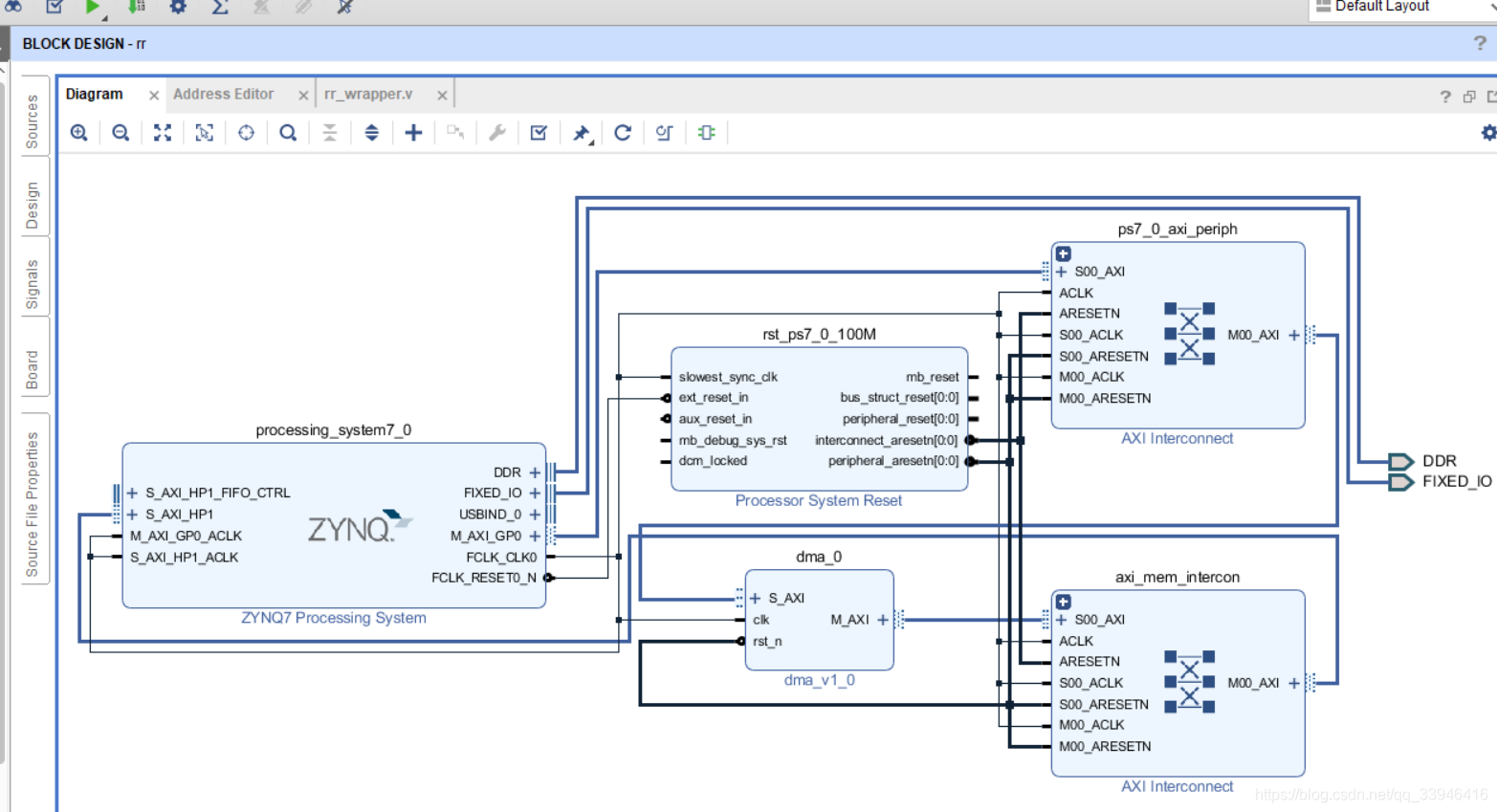The width and height of the screenshot is (1497, 812).
Task: Customize block with the wrench icon
Action: click(497, 133)
